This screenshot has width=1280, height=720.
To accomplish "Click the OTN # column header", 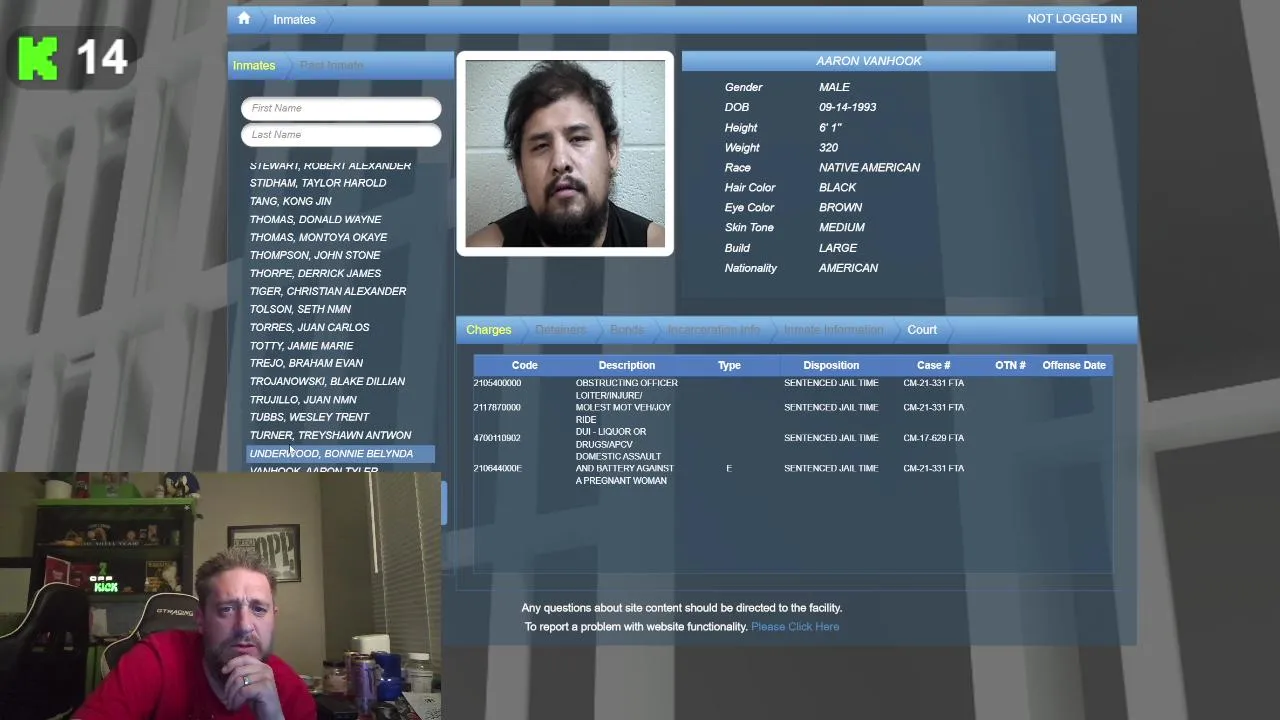I will click(1010, 365).
